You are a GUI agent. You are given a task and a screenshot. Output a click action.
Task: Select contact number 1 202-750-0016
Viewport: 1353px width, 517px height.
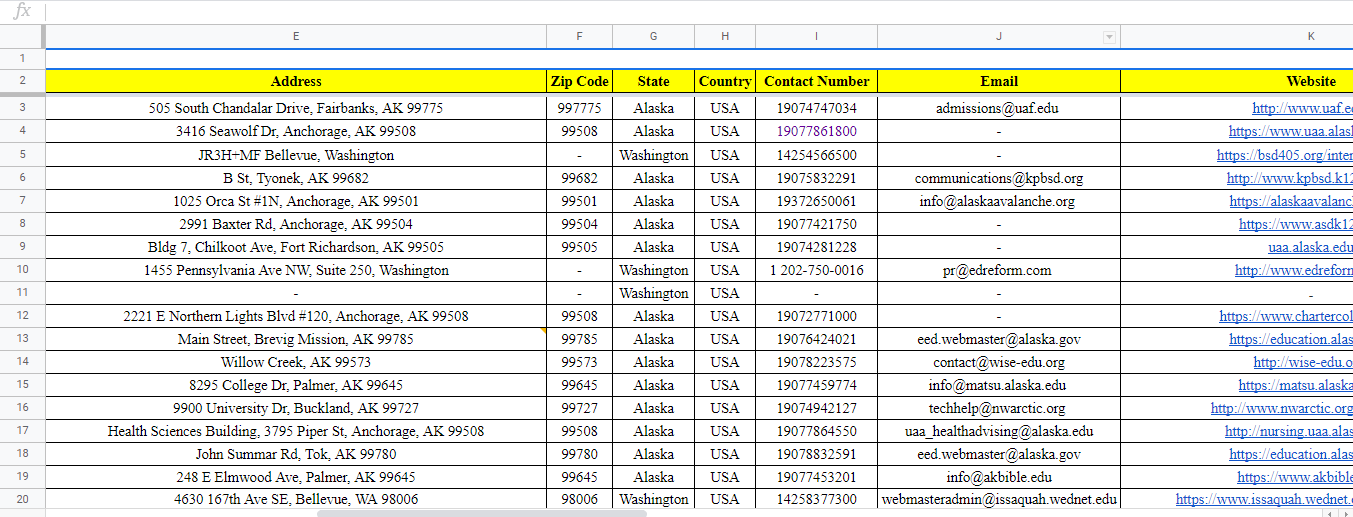(x=816, y=270)
